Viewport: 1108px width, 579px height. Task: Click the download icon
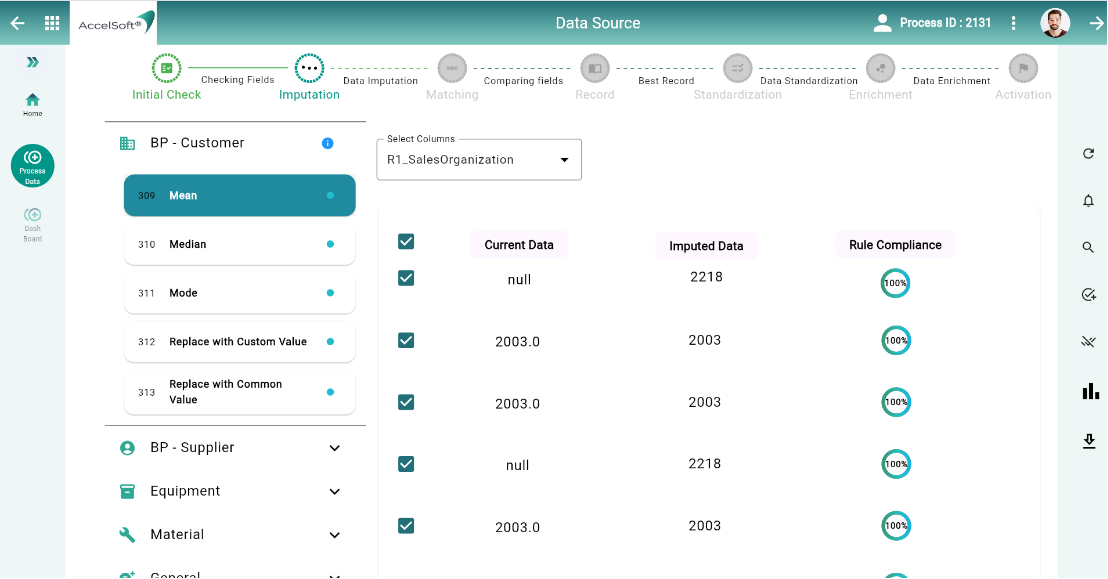coord(1090,440)
